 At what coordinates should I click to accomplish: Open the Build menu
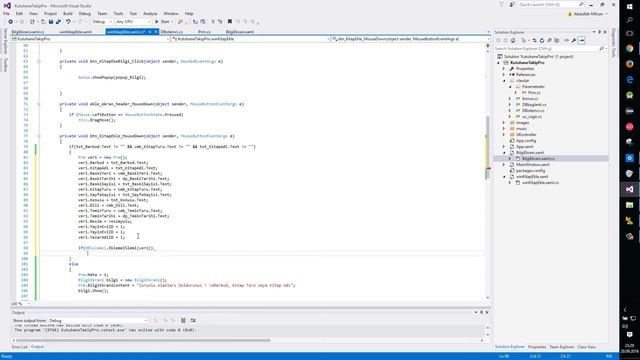tap(68, 13)
